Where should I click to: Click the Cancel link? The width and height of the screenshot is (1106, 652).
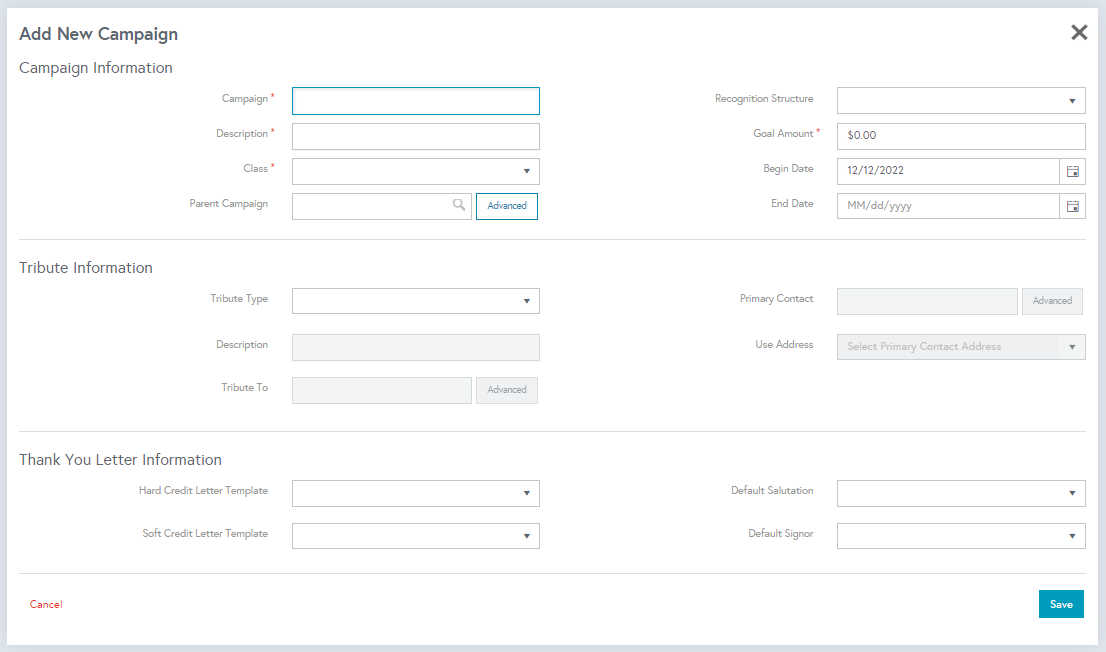coord(46,605)
